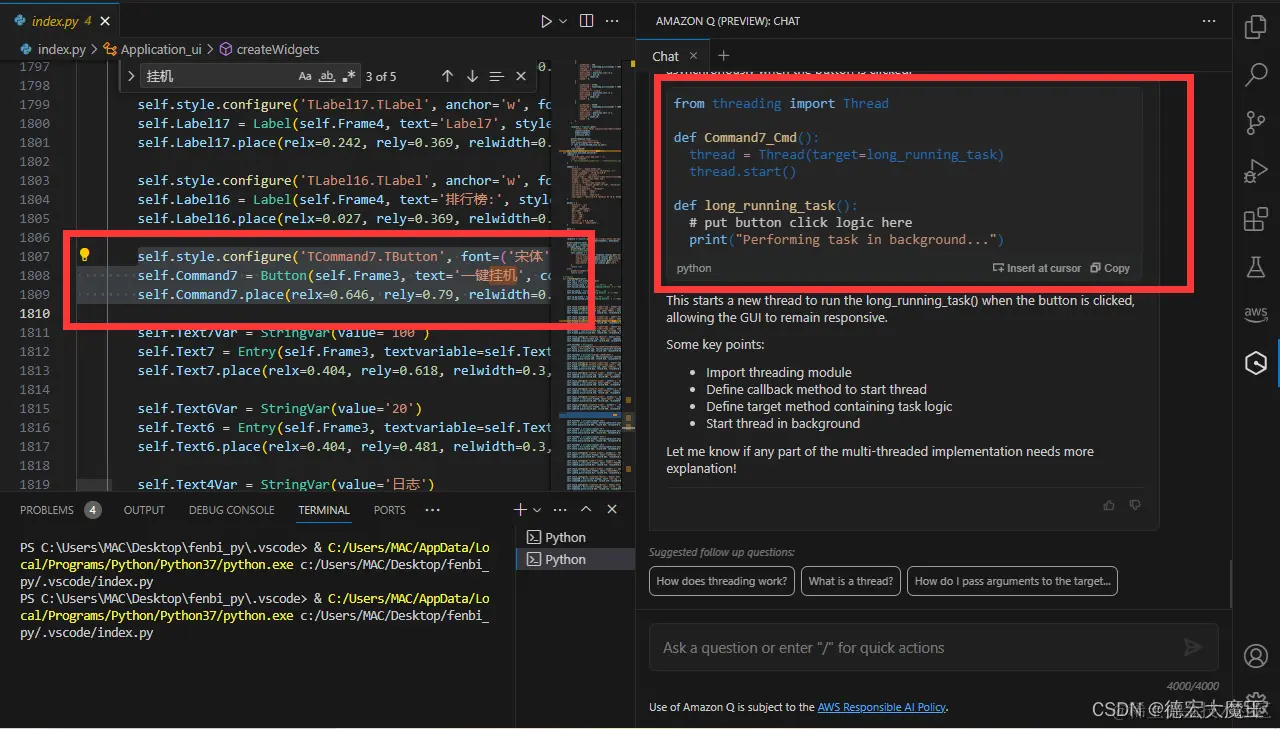Close the terminal panel
Viewport: 1280px width, 729px height.
(612, 510)
